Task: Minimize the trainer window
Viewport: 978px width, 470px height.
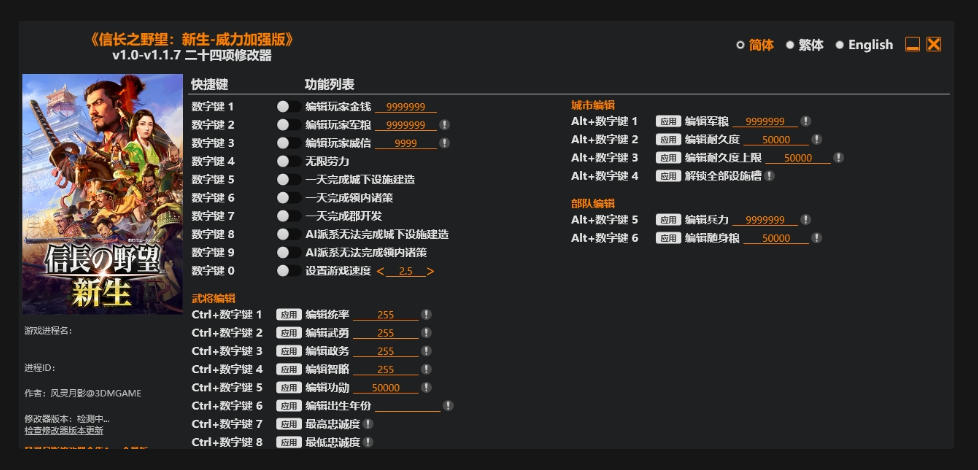Action: point(913,44)
